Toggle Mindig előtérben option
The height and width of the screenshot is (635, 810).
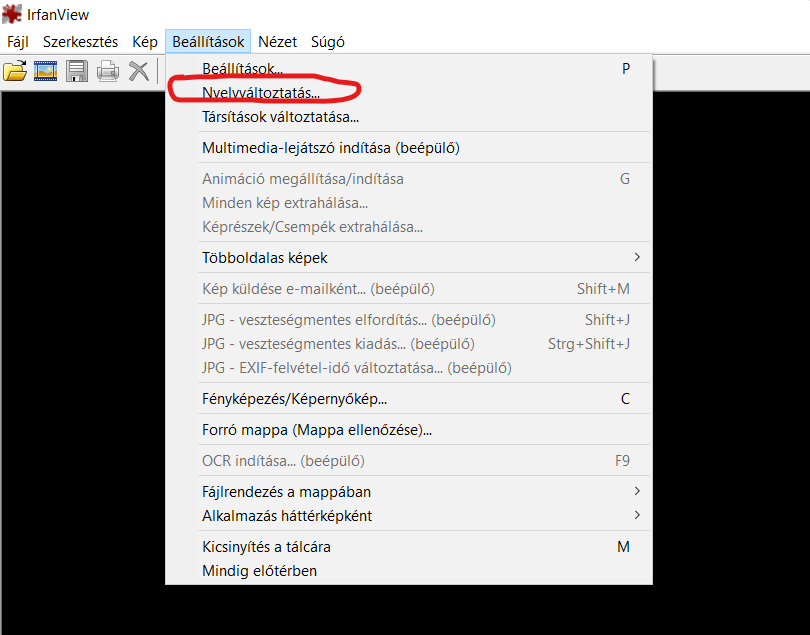[x=259, y=571]
